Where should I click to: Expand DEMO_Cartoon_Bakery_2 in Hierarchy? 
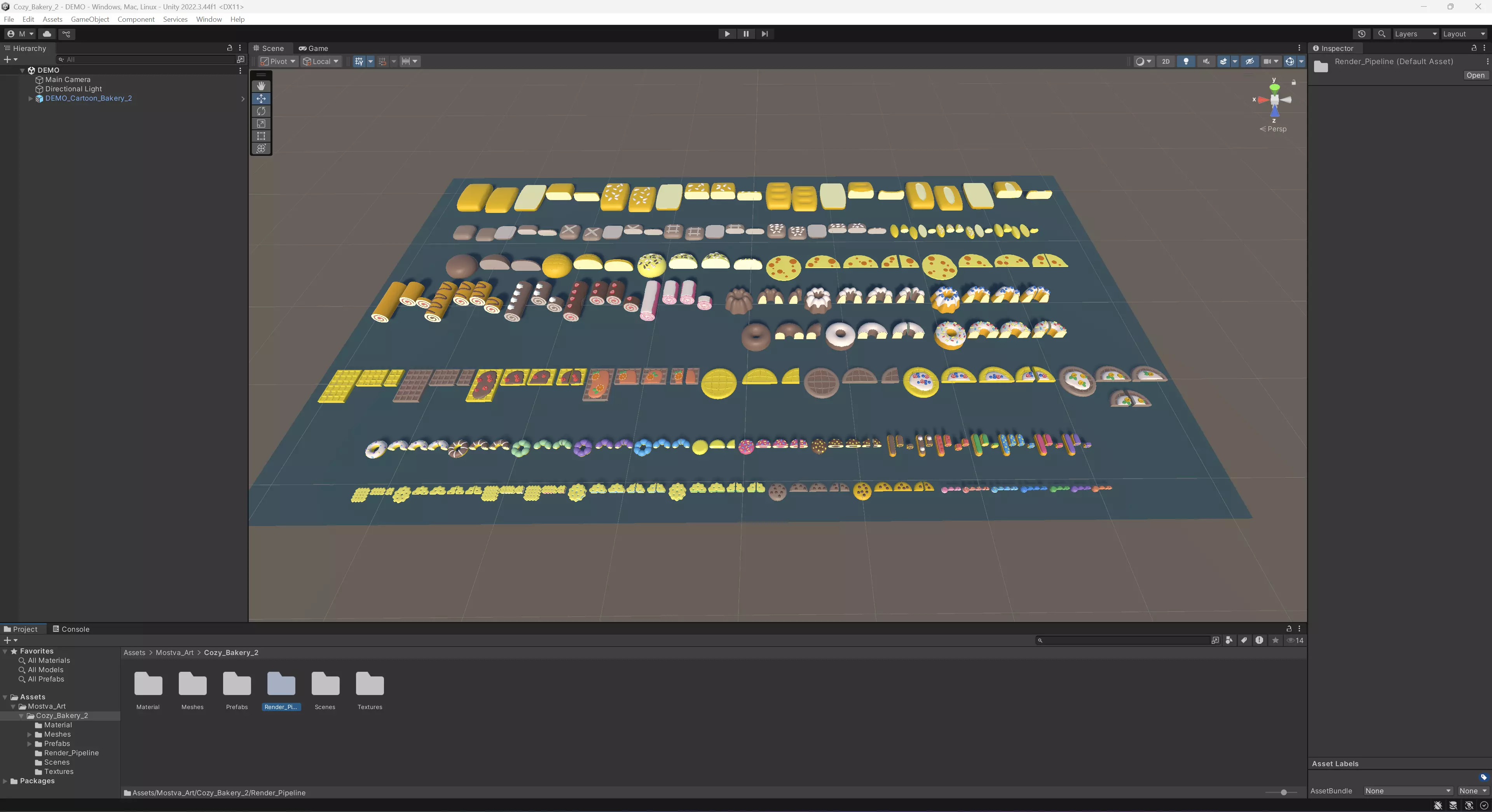tap(30, 98)
